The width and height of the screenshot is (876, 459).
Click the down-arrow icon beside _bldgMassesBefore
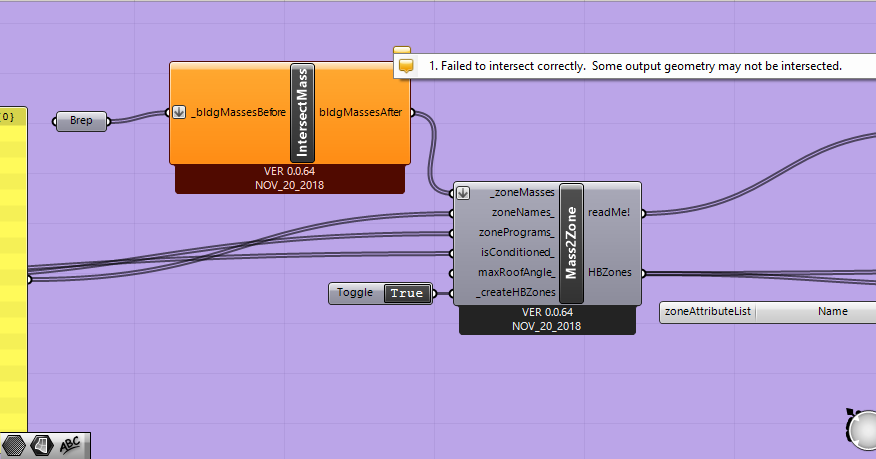click(x=179, y=112)
